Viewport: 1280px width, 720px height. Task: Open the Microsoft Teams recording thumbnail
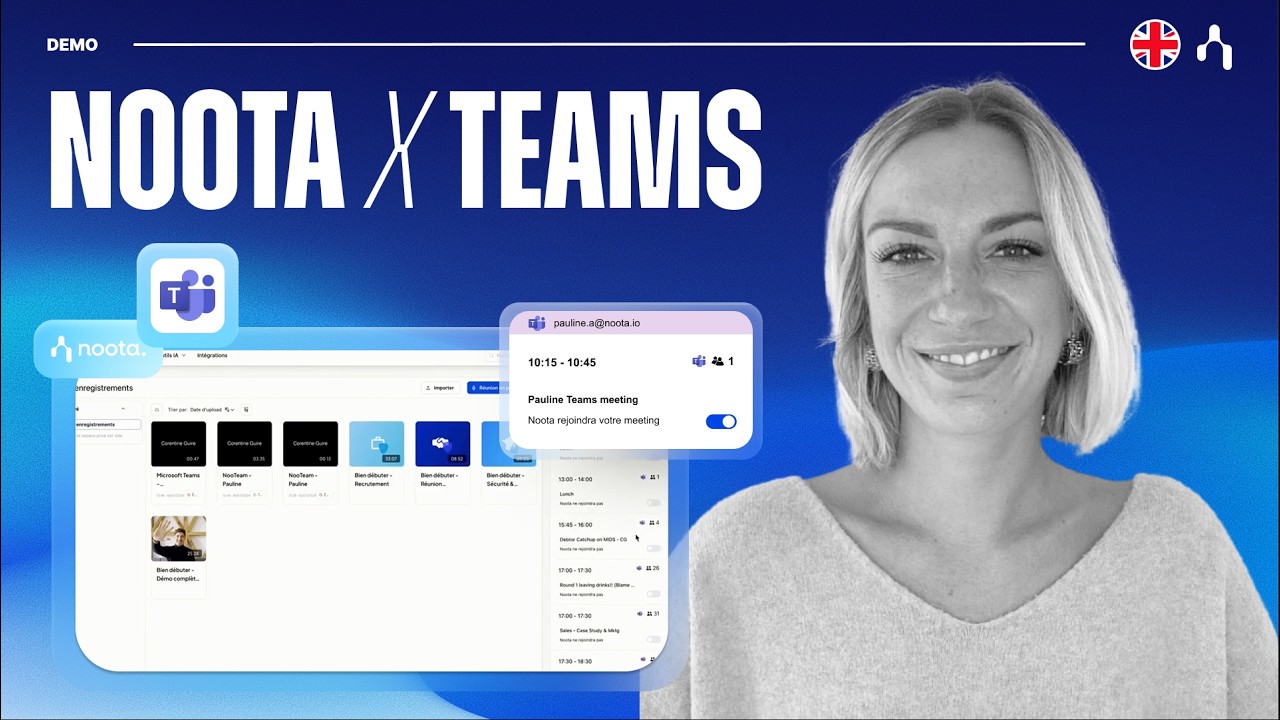coord(178,444)
